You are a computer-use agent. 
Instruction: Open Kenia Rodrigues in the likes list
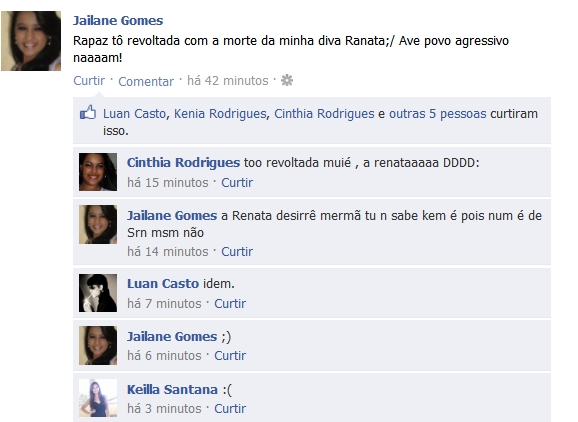pyautogui.click(x=220, y=114)
